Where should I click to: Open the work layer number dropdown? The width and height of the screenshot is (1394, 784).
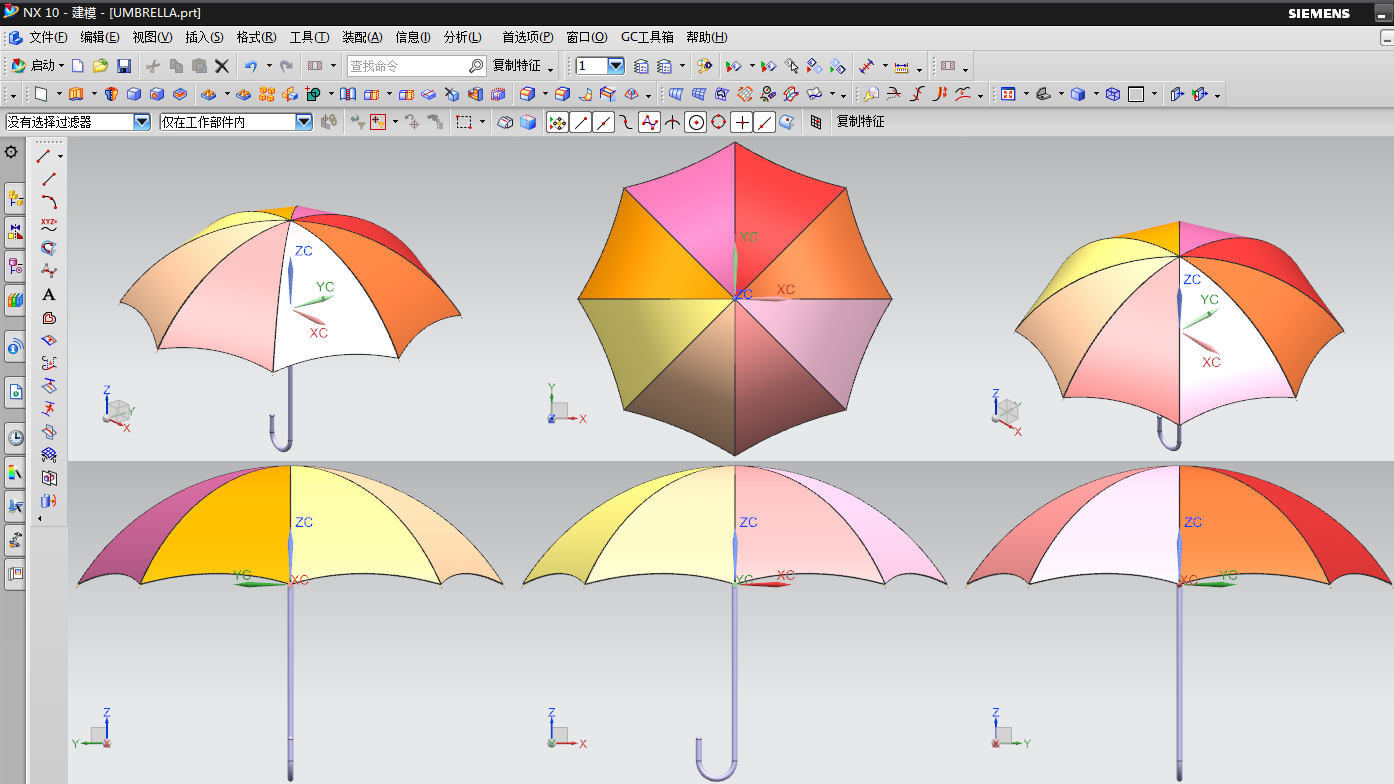click(616, 66)
